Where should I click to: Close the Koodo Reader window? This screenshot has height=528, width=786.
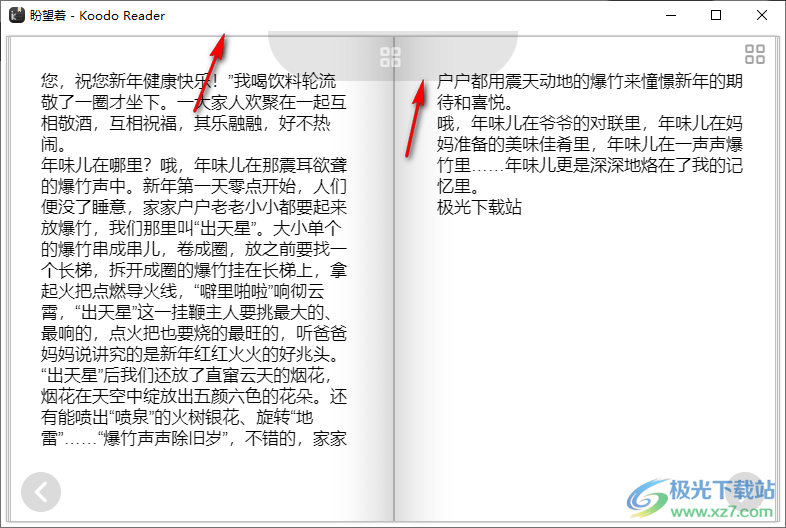point(761,15)
